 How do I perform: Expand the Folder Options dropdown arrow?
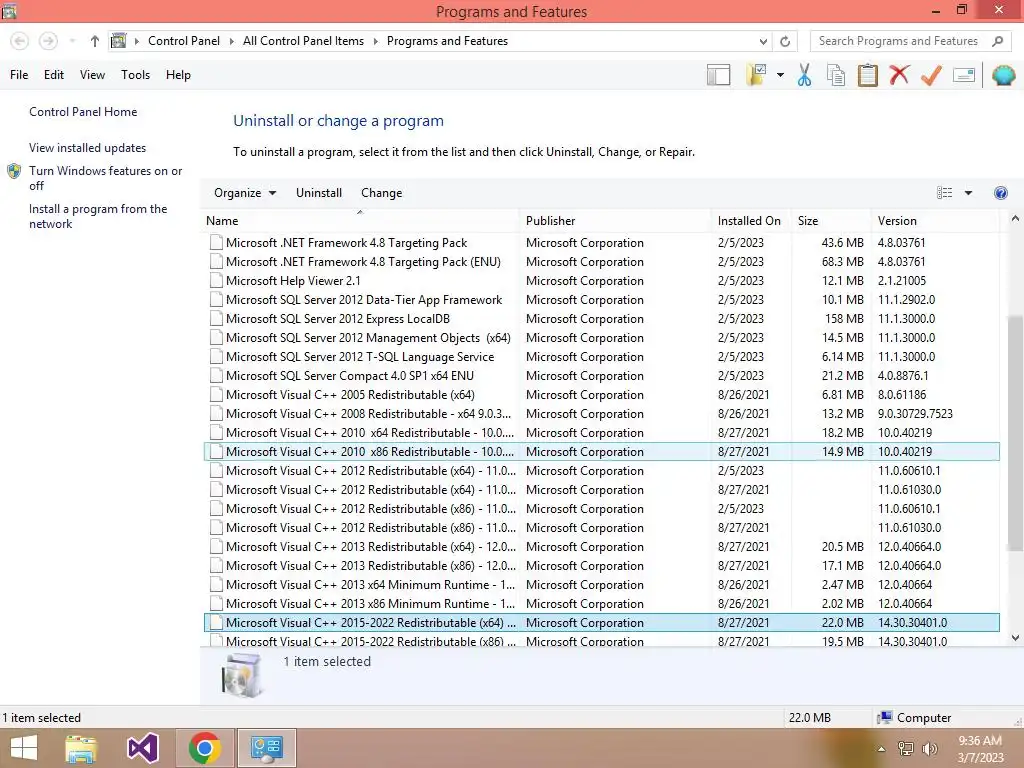780,75
